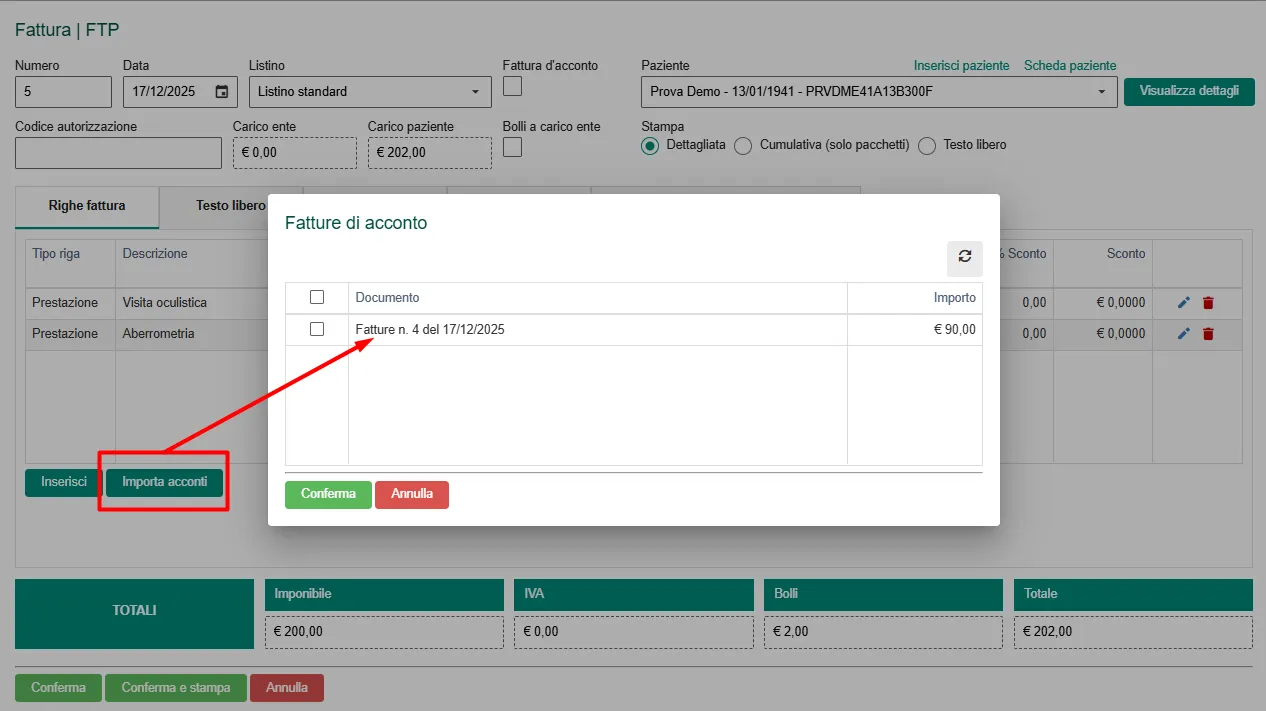Tick the Bolli a carico ente checkbox
Image resolution: width=1266 pixels, height=711 pixels.
pos(512,148)
